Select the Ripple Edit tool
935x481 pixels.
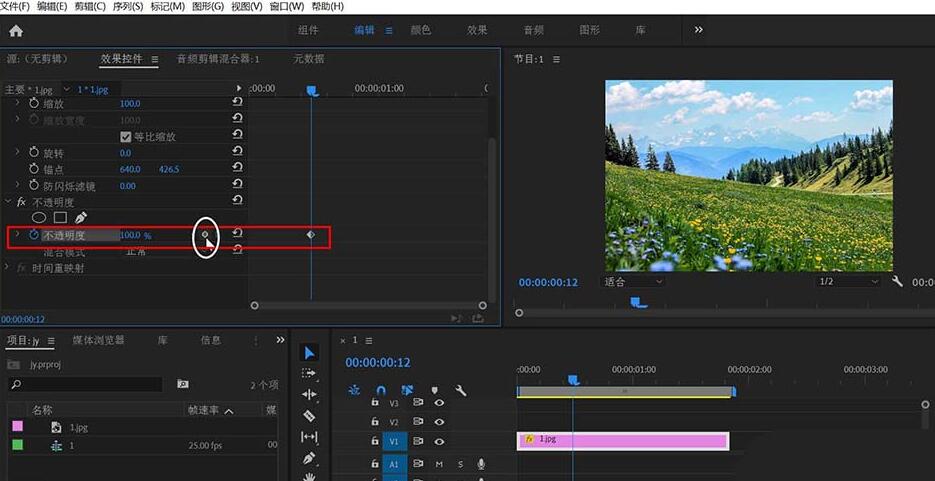(309, 395)
